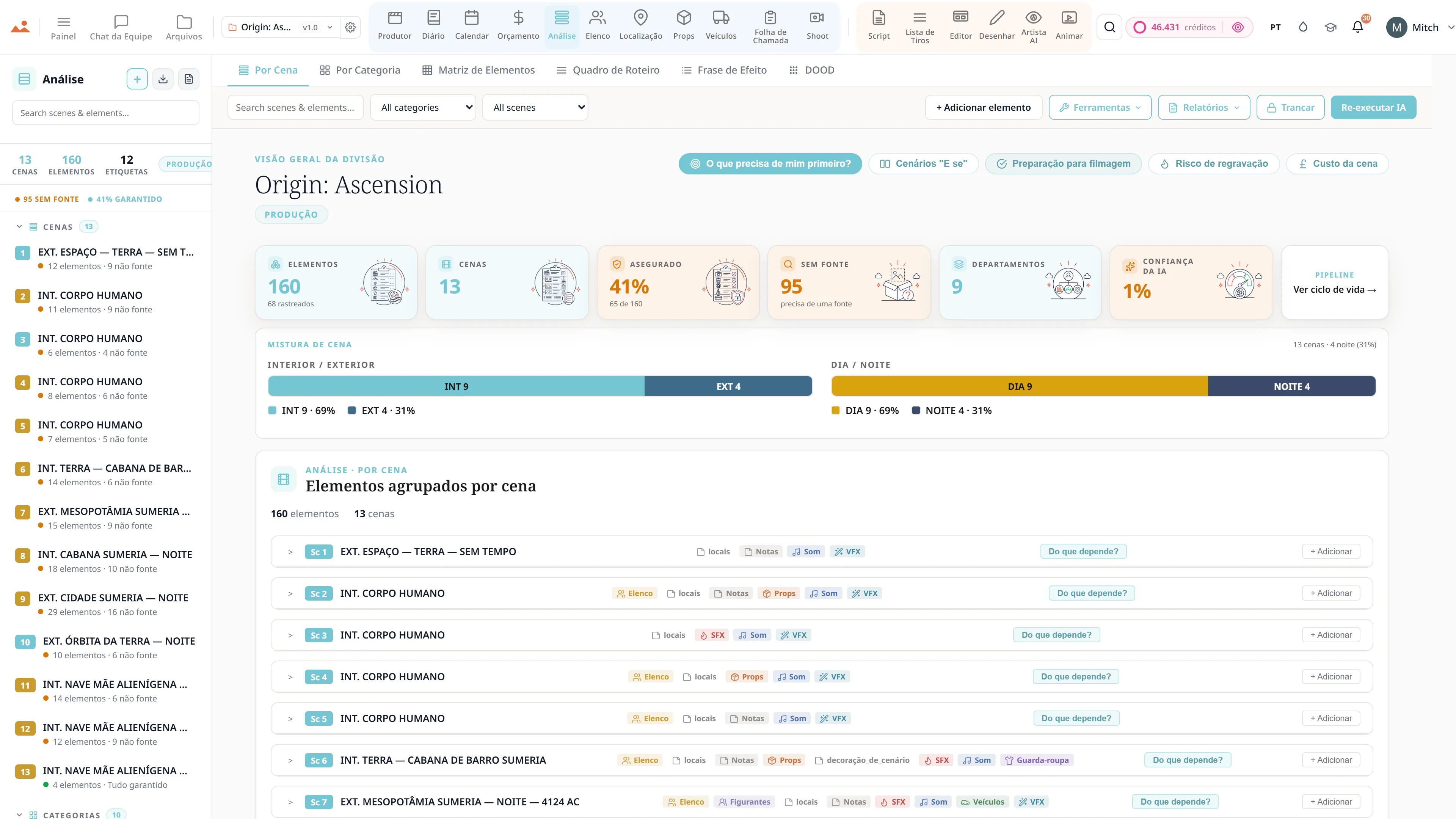The width and height of the screenshot is (1456, 819).
Task: Open project settings gear icon
Action: pyautogui.click(x=350, y=27)
